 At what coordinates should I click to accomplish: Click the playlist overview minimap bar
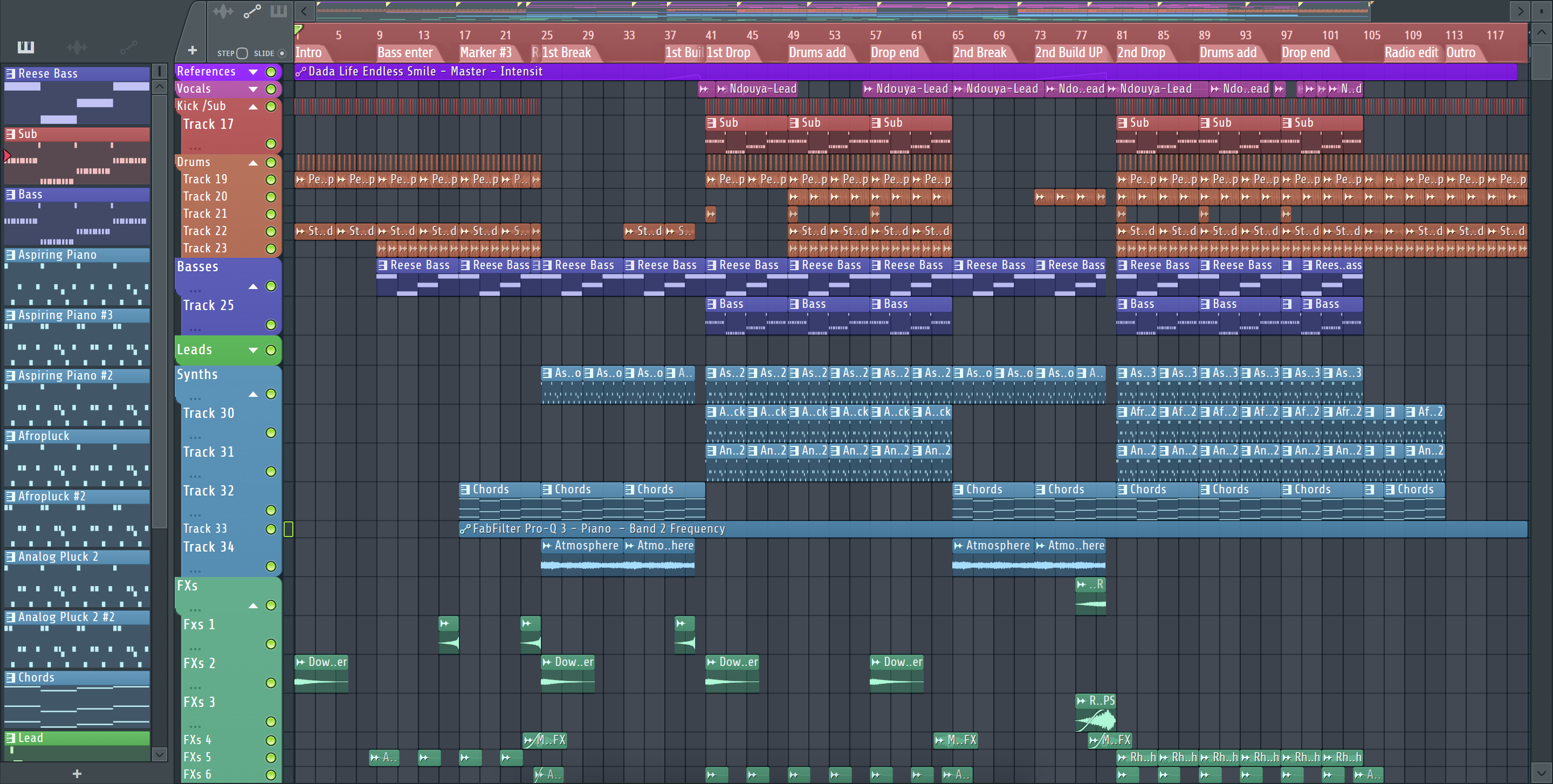(x=844, y=11)
